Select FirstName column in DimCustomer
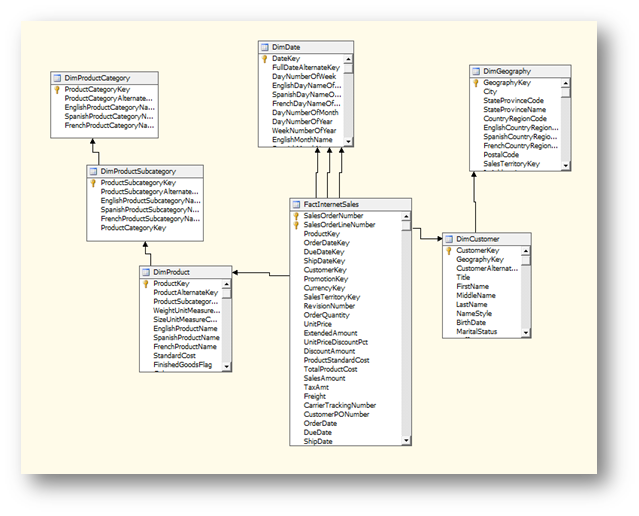639x516 pixels. point(472,287)
